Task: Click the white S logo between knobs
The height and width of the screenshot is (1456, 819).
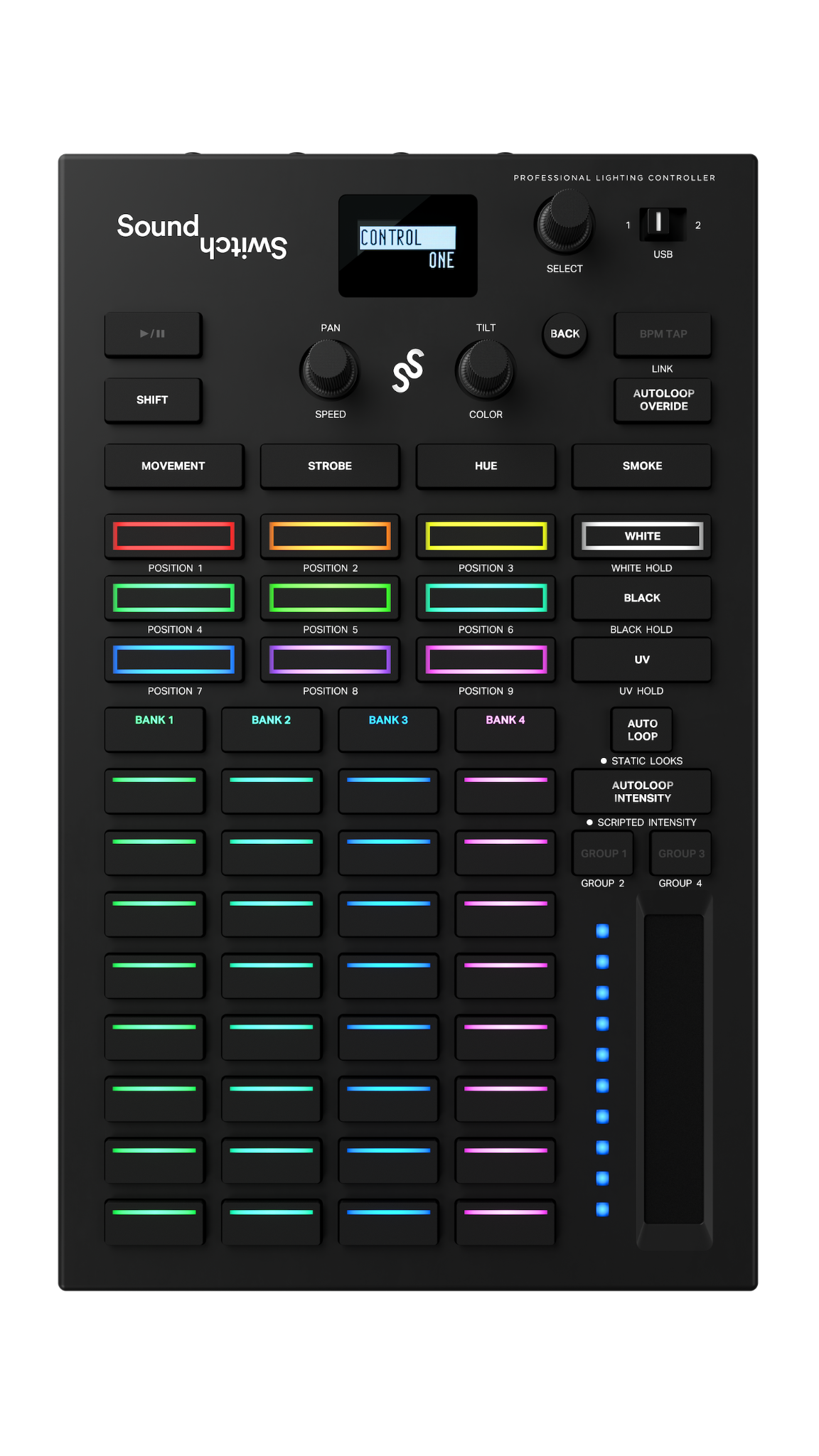Action: click(x=408, y=370)
